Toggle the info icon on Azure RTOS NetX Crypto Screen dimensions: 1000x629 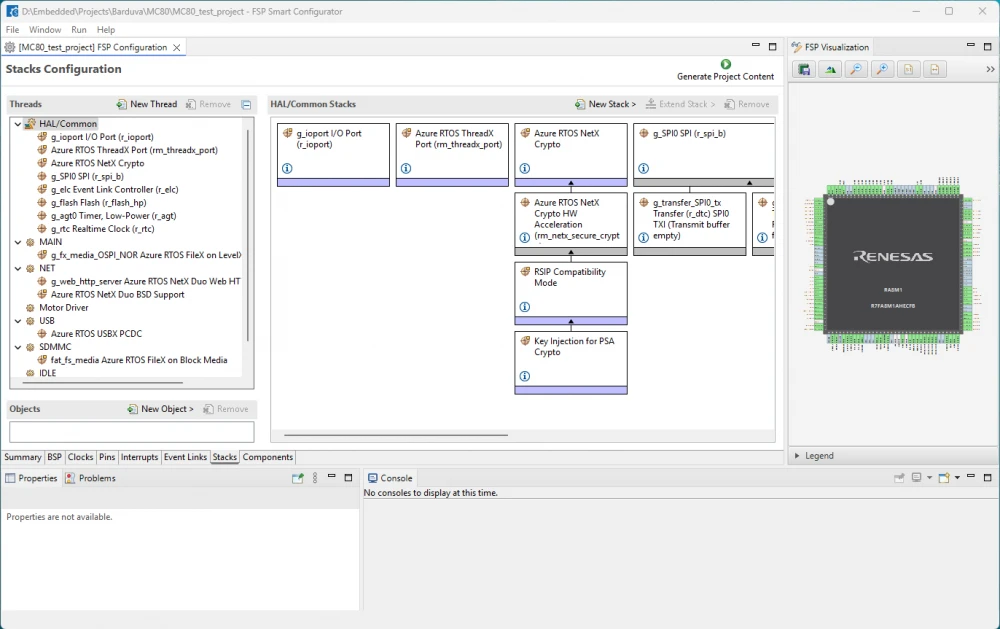[x=525, y=169]
